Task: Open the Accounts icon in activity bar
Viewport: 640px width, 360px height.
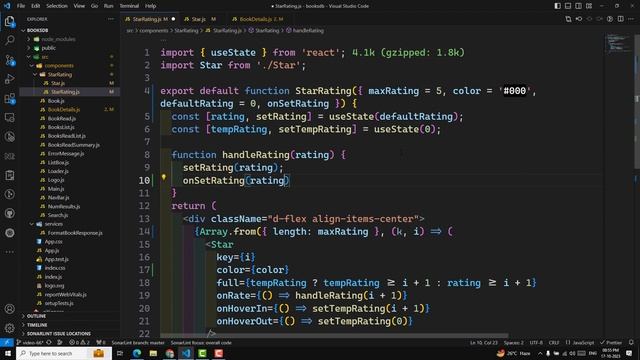Action: tap(9, 309)
